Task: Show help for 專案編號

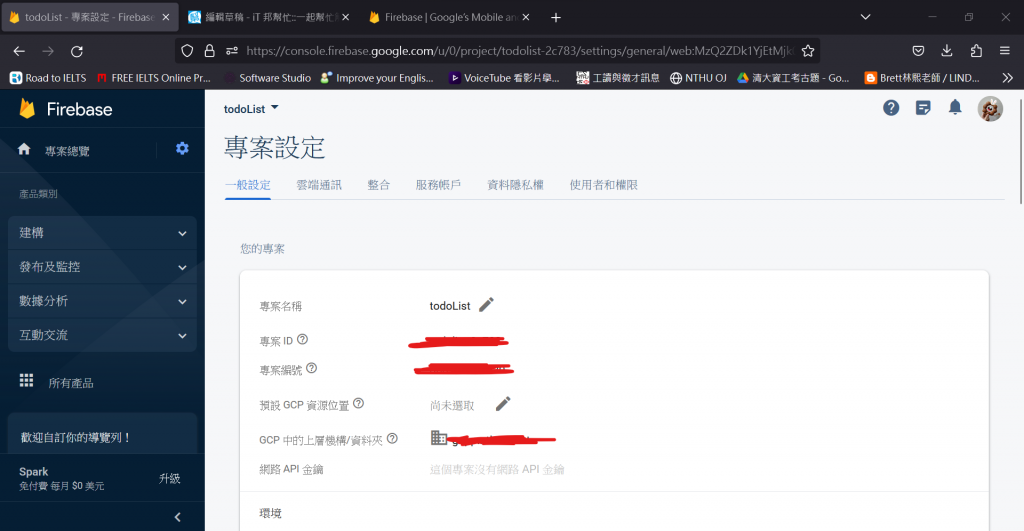Action: [x=312, y=368]
